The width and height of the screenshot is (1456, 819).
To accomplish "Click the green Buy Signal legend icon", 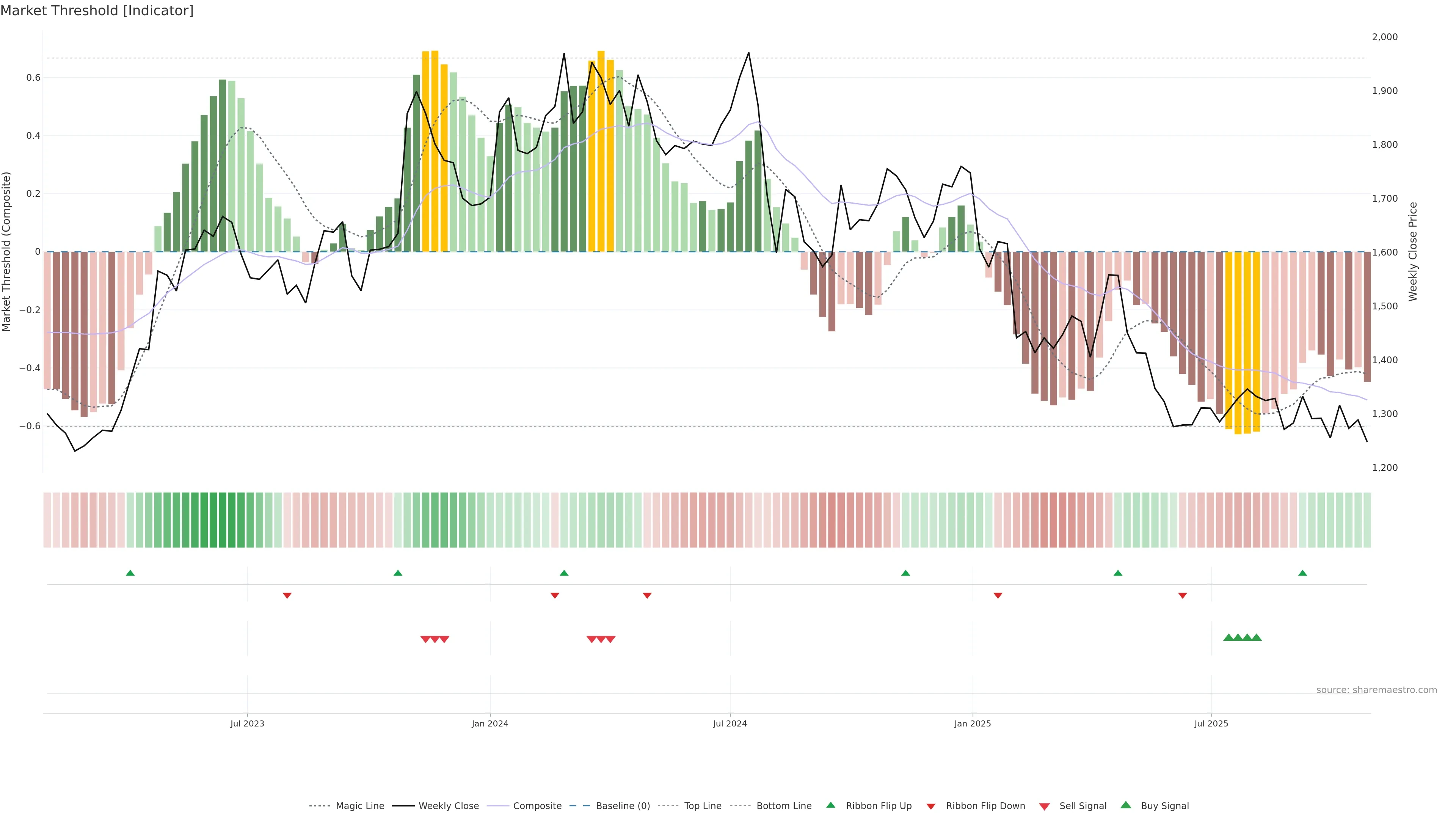I will click(1126, 805).
